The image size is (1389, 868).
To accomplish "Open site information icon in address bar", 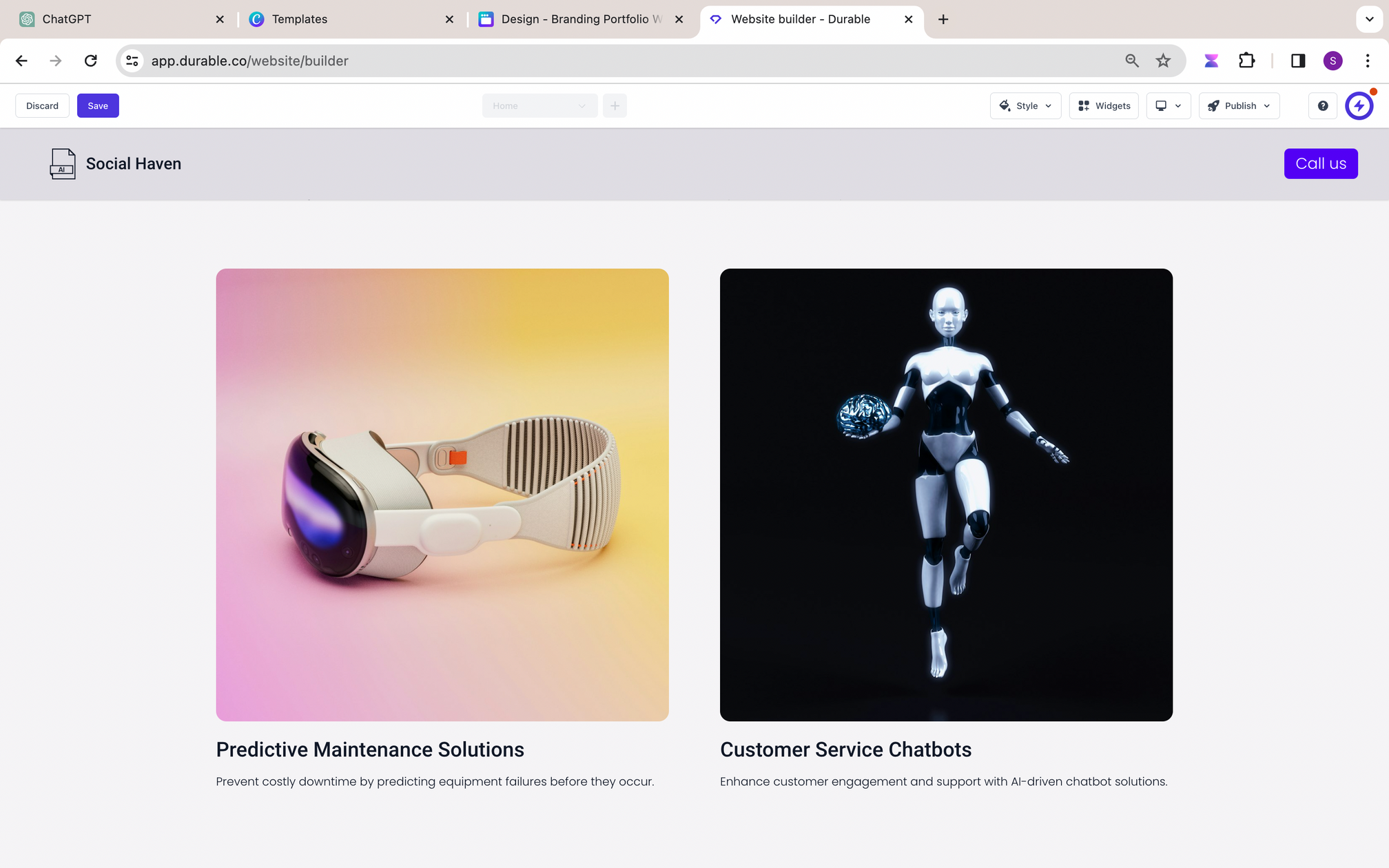I will pyautogui.click(x=132, y=61).
